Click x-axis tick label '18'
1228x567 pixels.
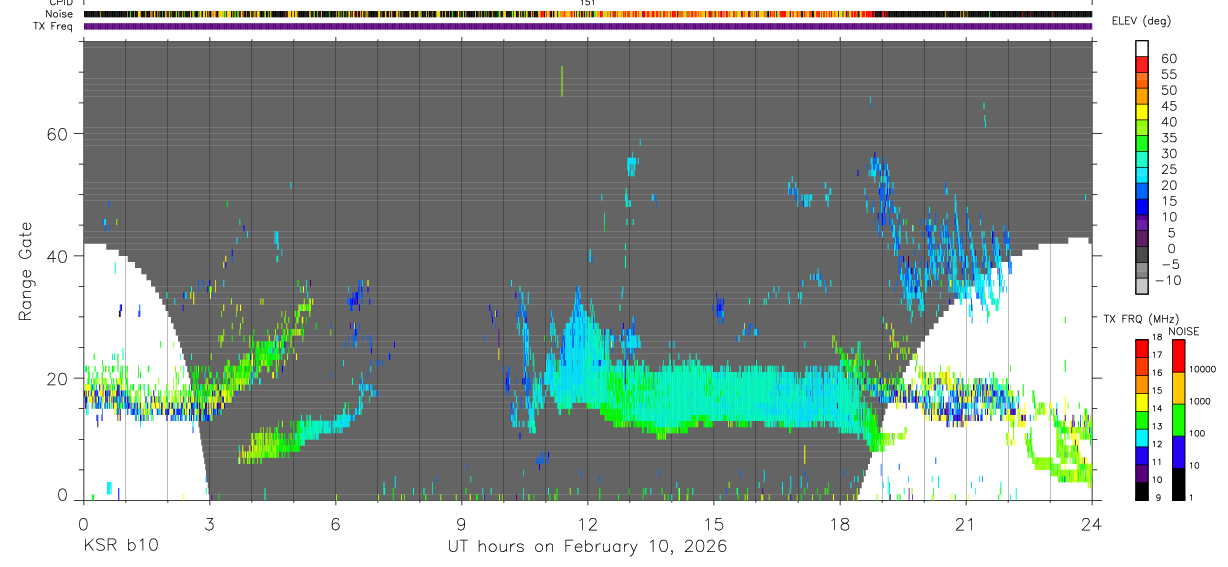pos(839,523)
